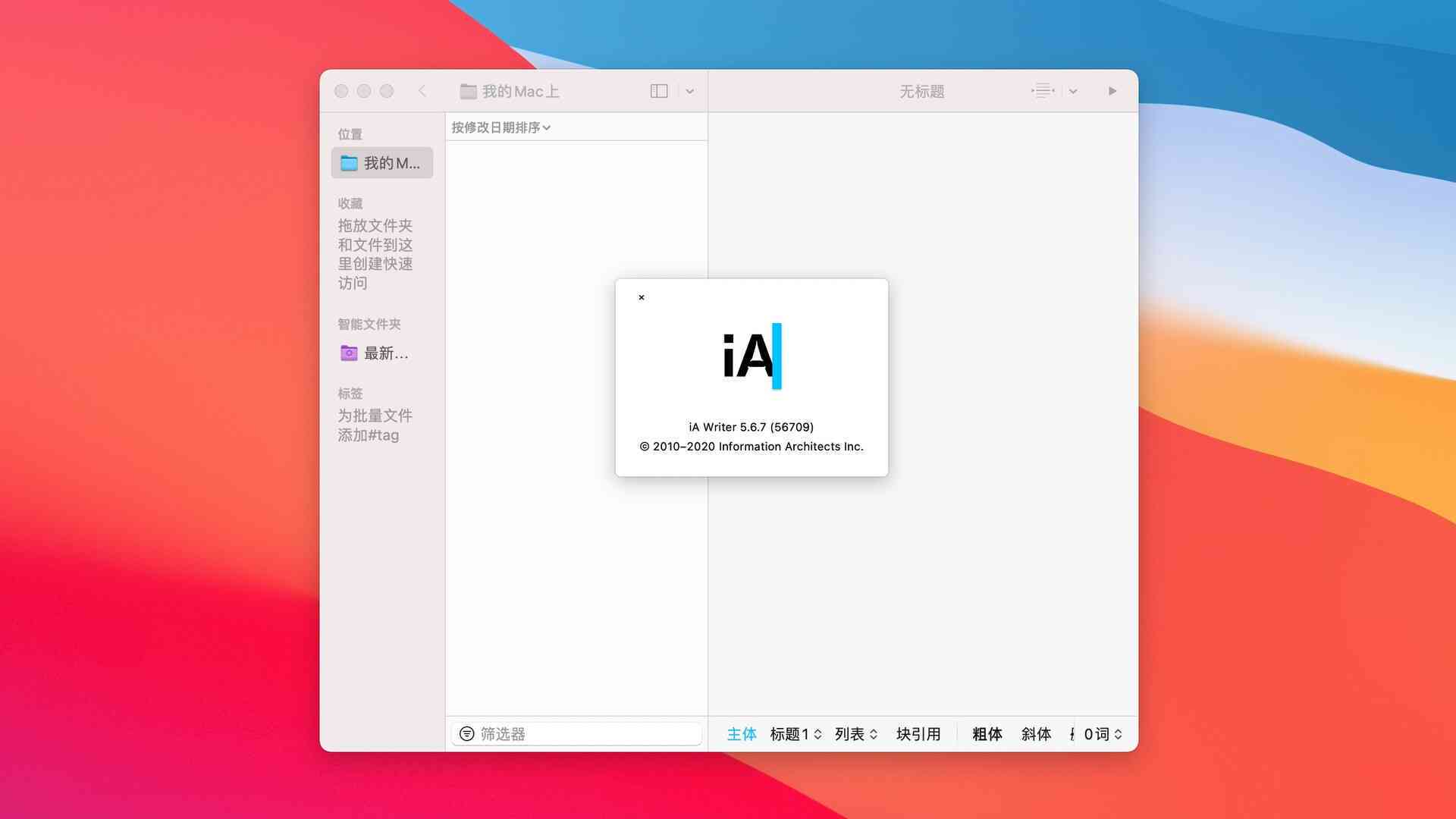Click the Information Architects copyright text

[x=752, y=447]
